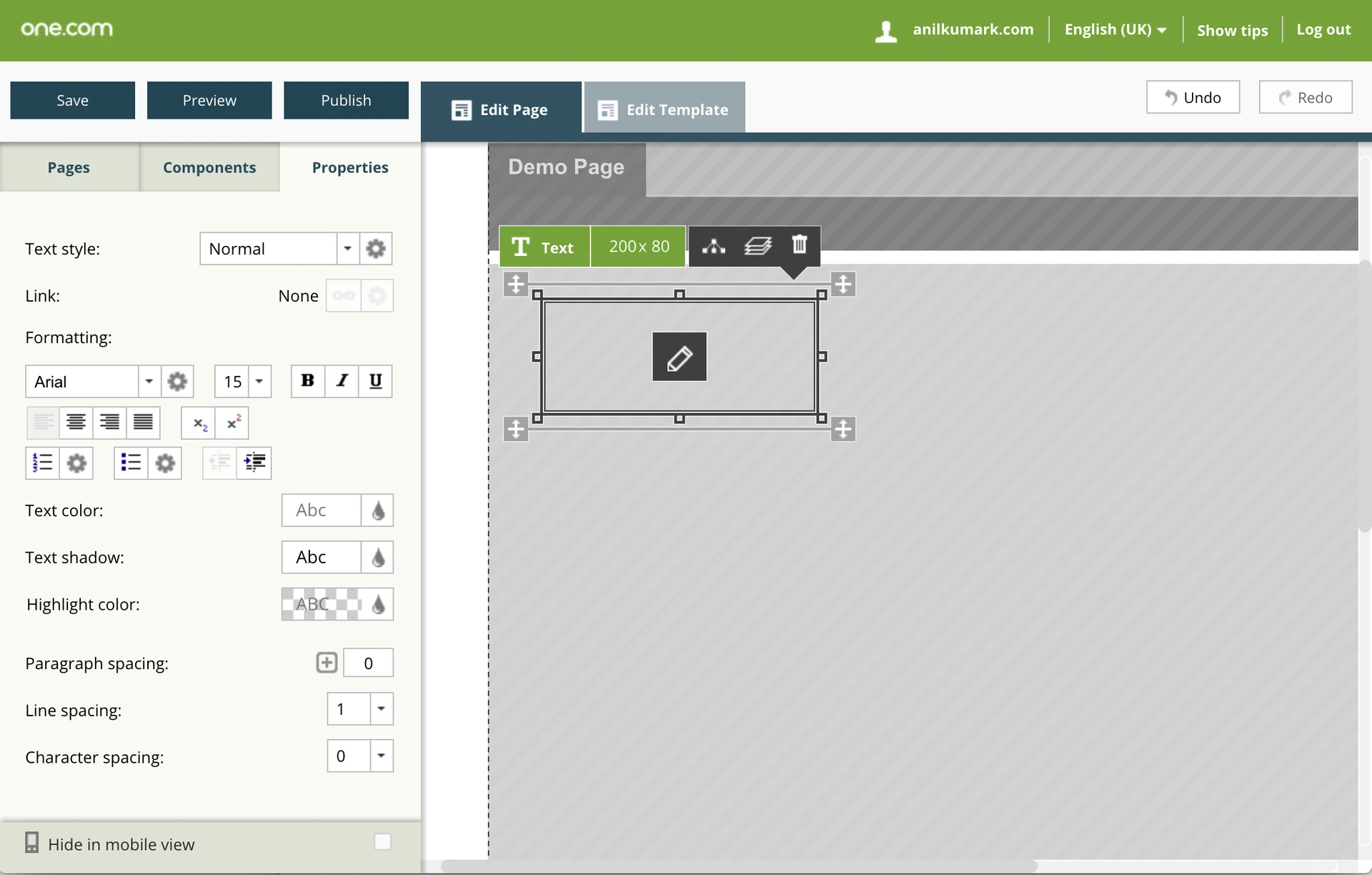
Task: Click the Save button
Action: tap(73, 100)
